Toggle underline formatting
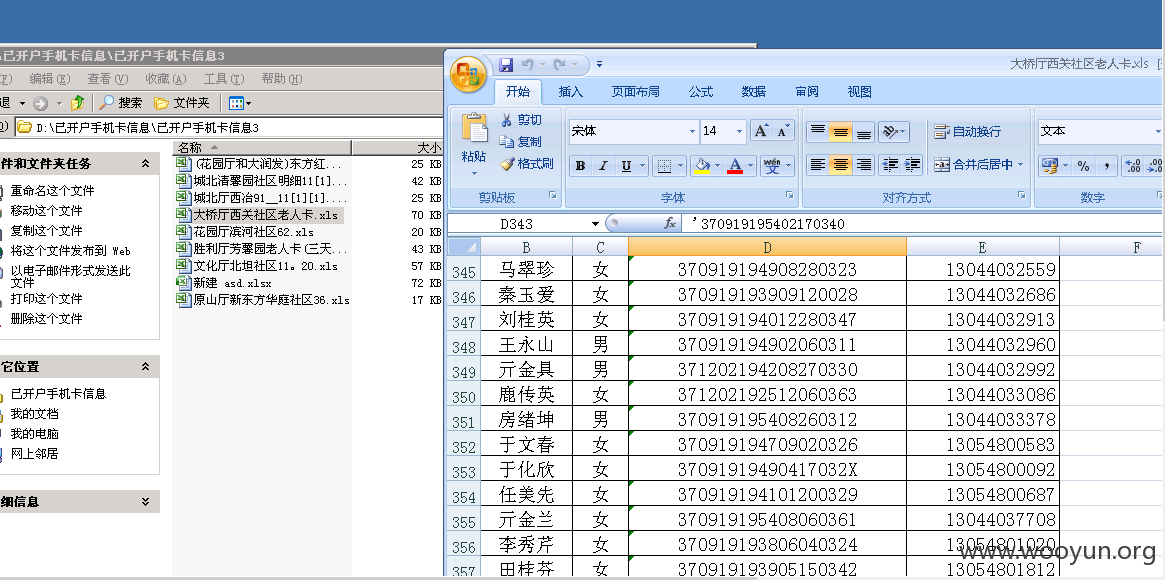This screenshot has width=1165, height=580. pyautogui.click(x=626, y=166)
